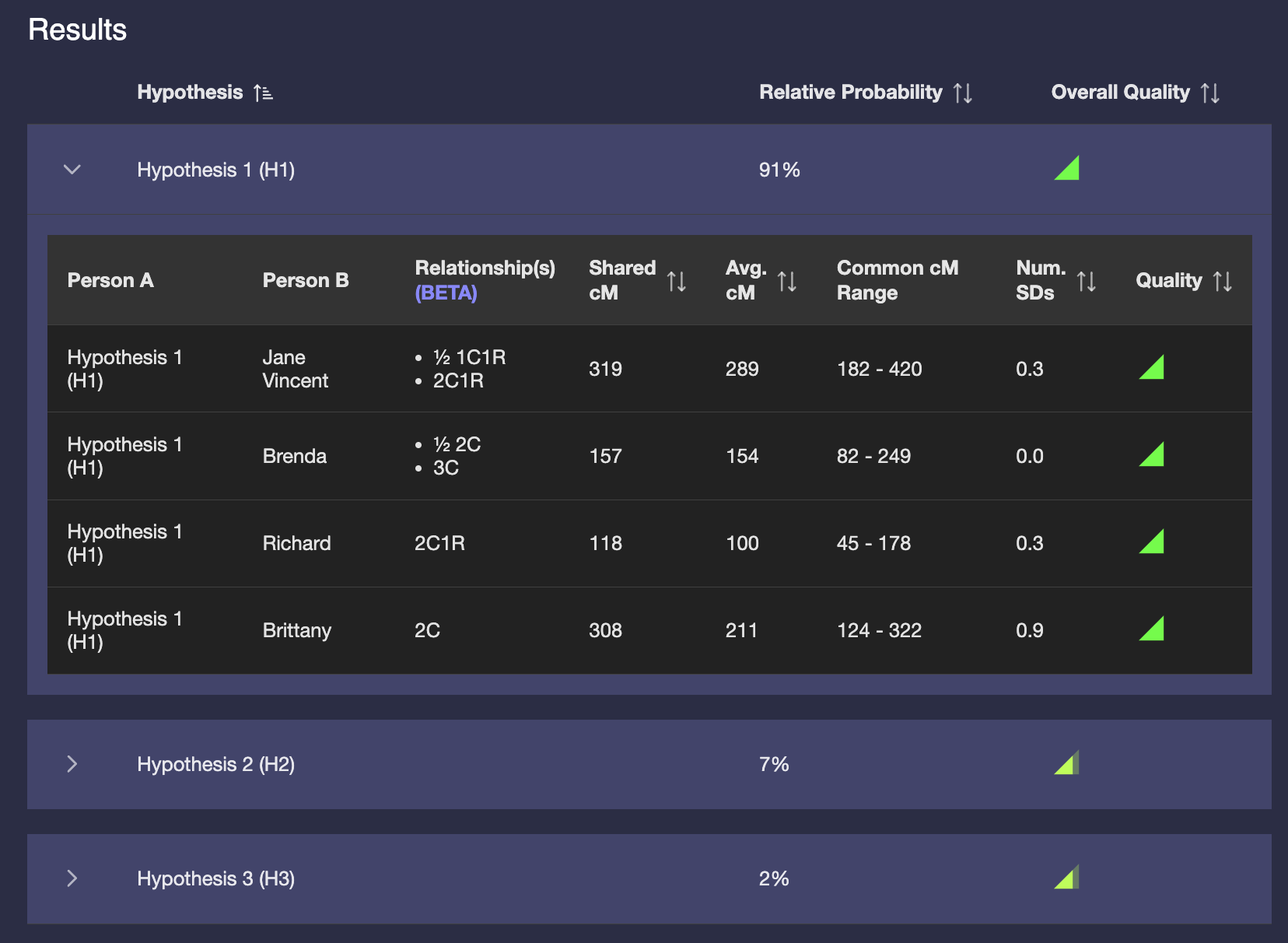Click Brenda's quality indicator triangle

pos(1153,455)
